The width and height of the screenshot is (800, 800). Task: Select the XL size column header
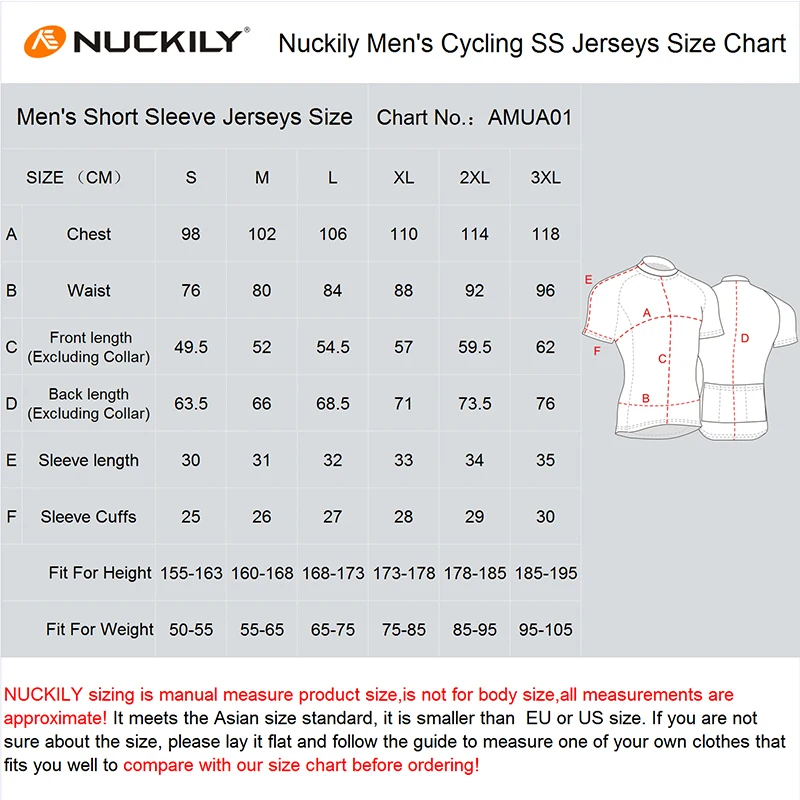tap(403, 178)
